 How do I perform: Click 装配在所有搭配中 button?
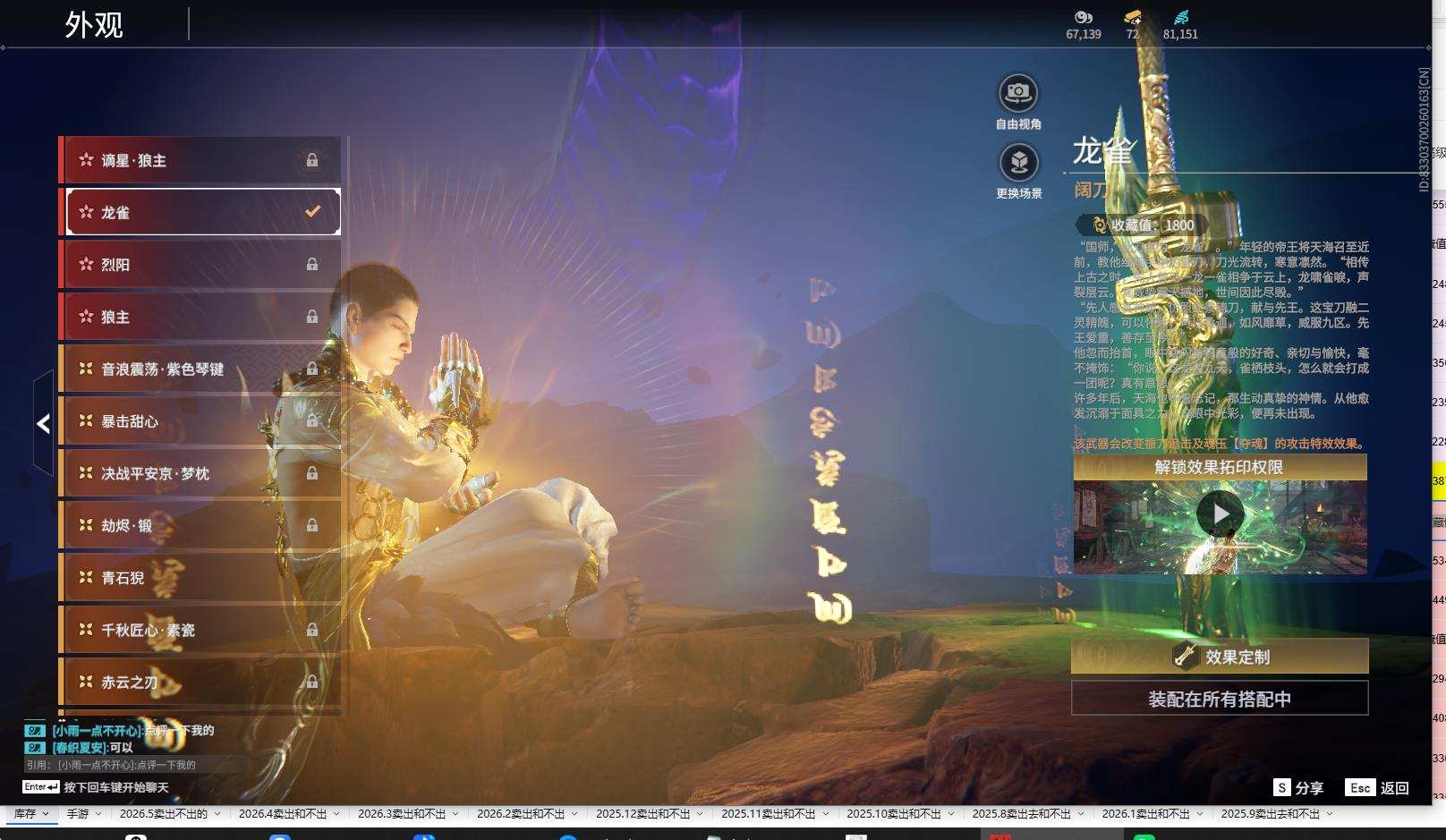1220,699
